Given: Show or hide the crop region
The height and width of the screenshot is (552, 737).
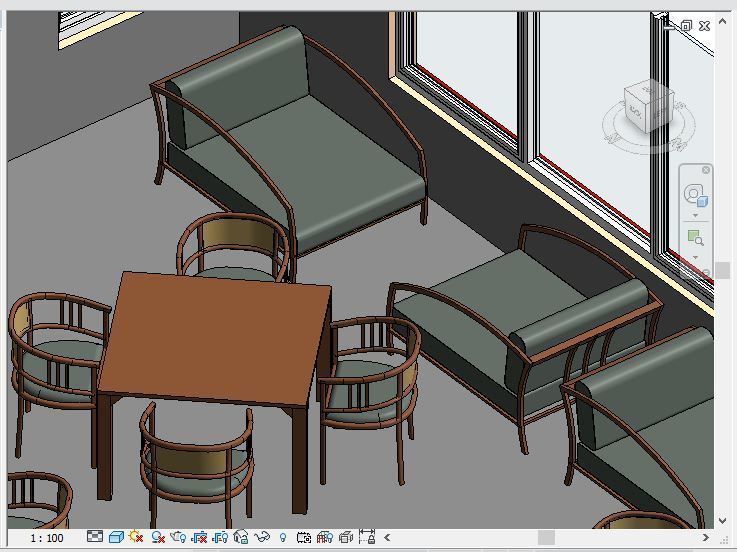Looking at the screenshot, I should tap(220, 537).
